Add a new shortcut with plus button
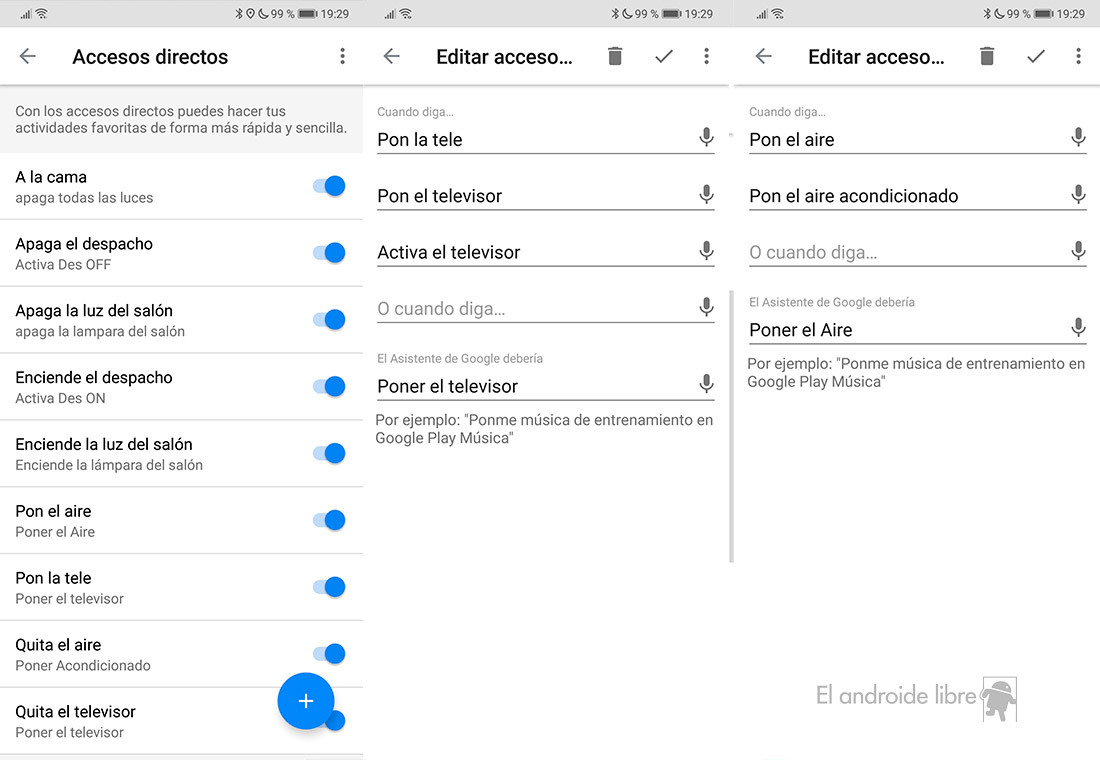Viewport: 1100px width, 760px height. click(x=306, y=700)
